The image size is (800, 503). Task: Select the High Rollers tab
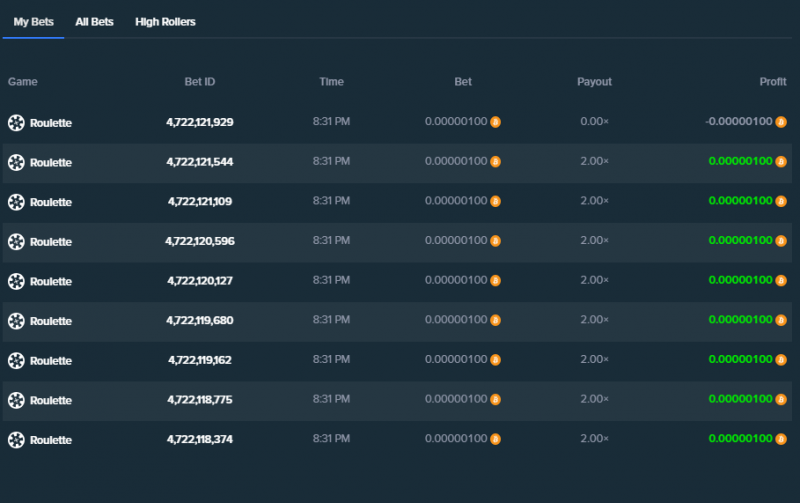(x=165, y=22)
